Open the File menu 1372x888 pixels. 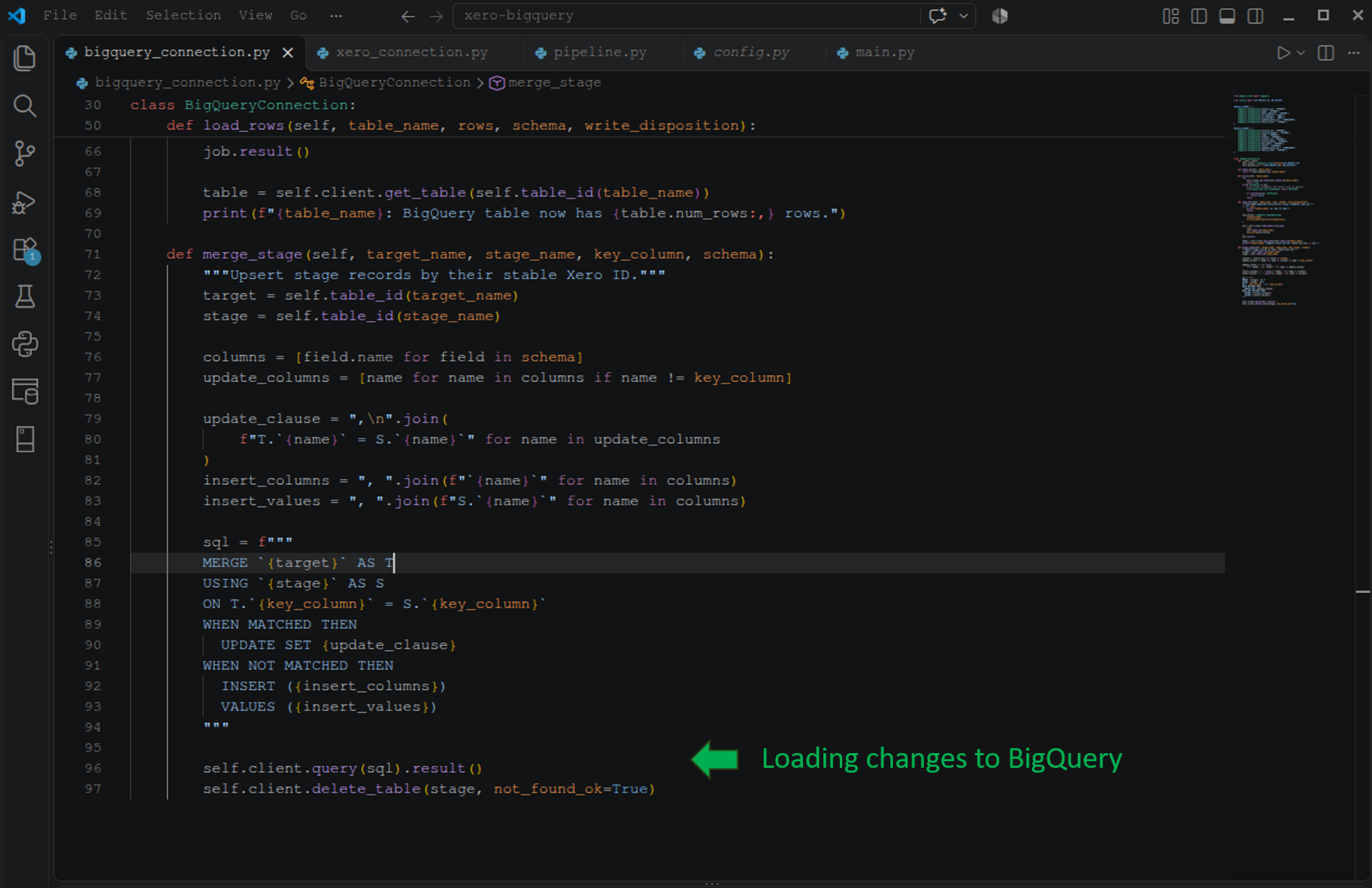tap(60, 16)
